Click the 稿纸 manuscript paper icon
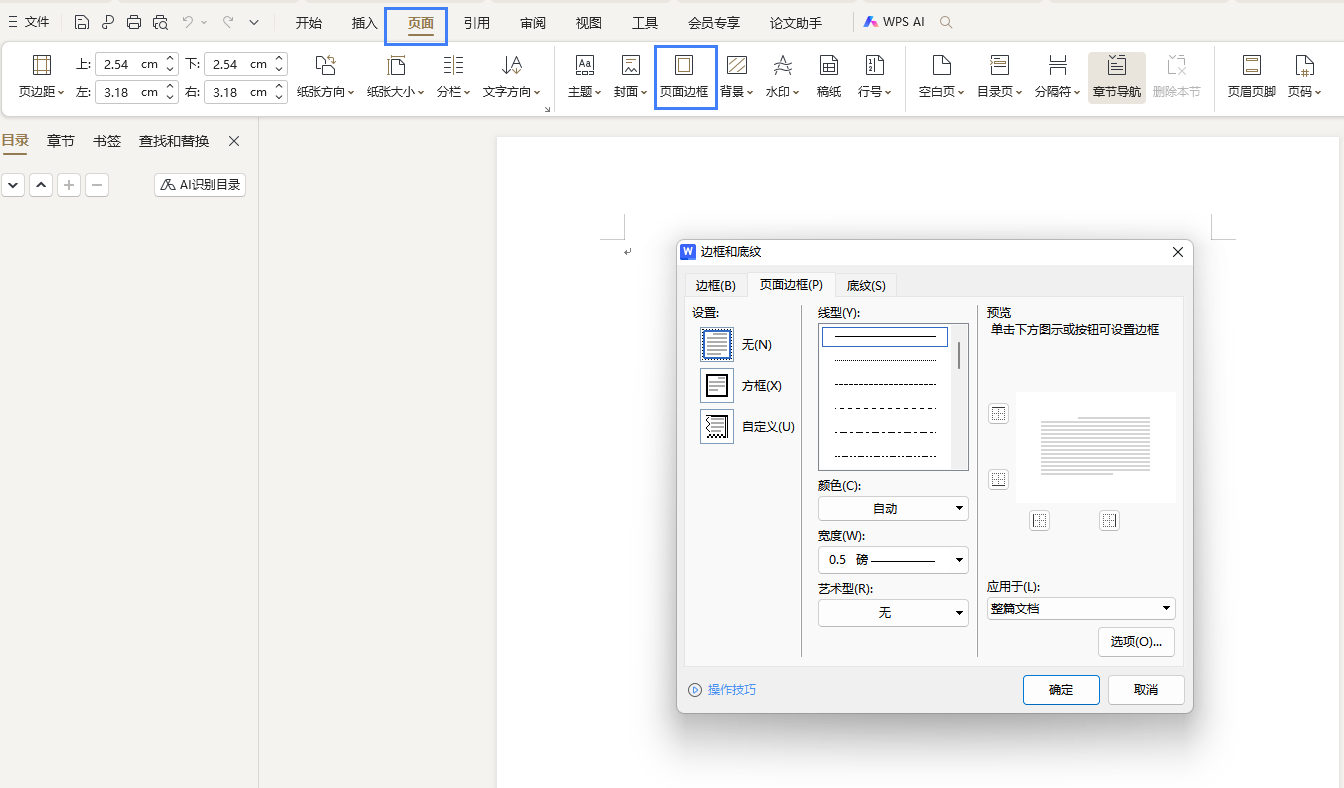This screenshot has height=788, width=1344. pyautogui.click(x=829, y=77)
